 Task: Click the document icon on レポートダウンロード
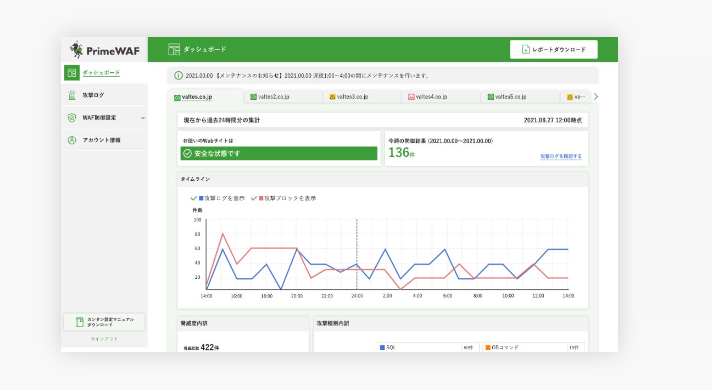(526, 49)
